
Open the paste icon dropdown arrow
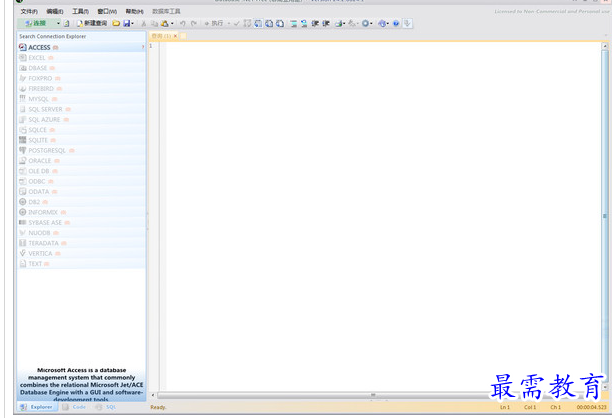tap(172, 23)
